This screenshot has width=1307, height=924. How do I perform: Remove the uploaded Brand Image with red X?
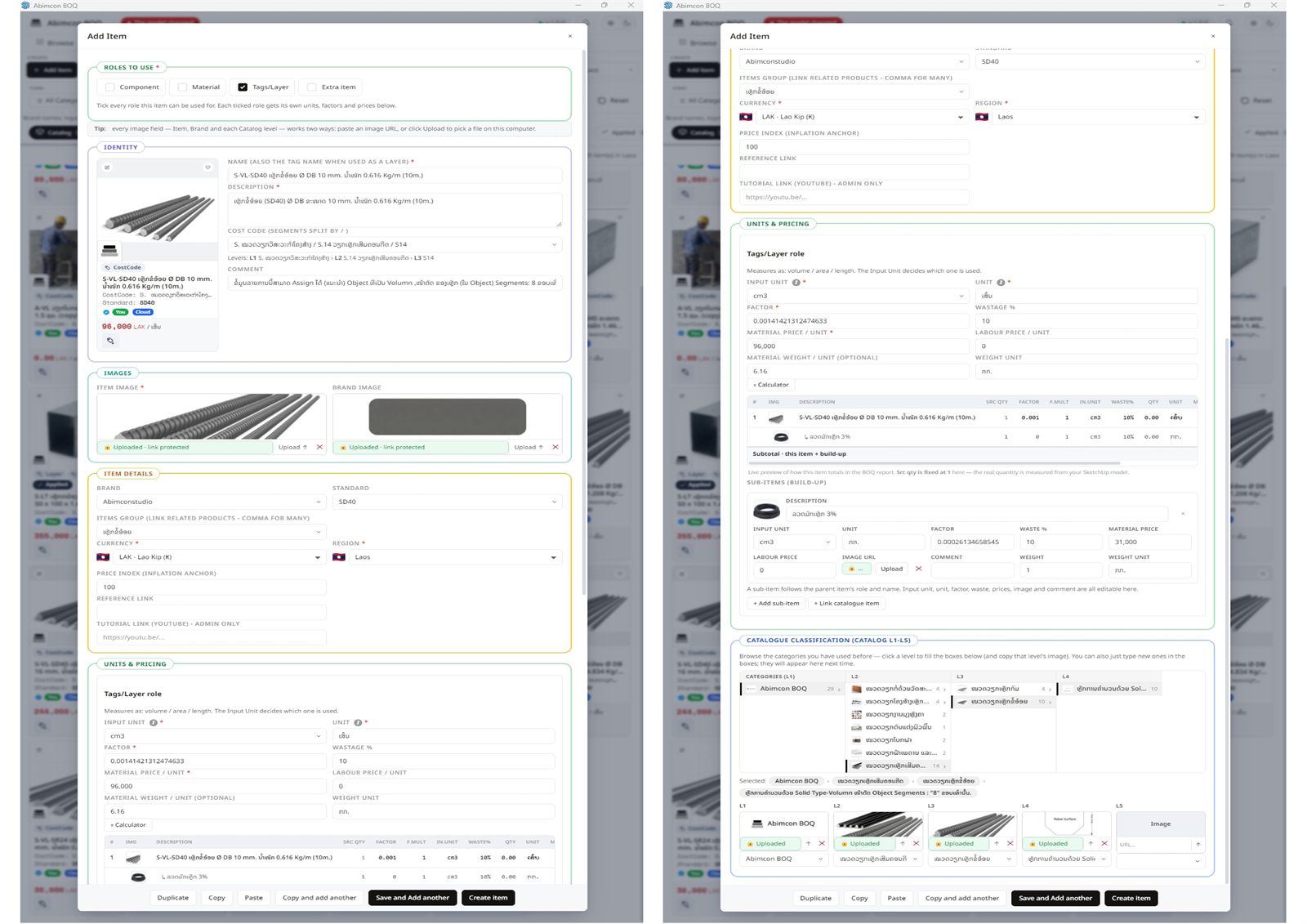coord(555,447)
